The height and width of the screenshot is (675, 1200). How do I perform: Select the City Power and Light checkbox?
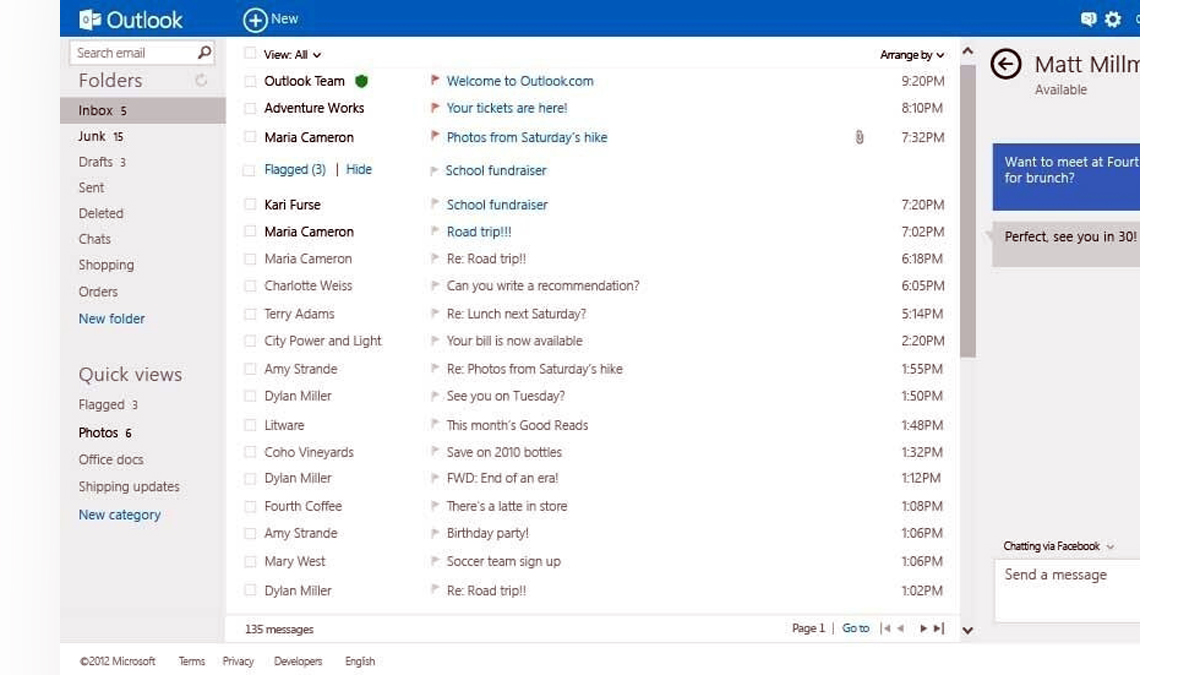coord(250,341)
